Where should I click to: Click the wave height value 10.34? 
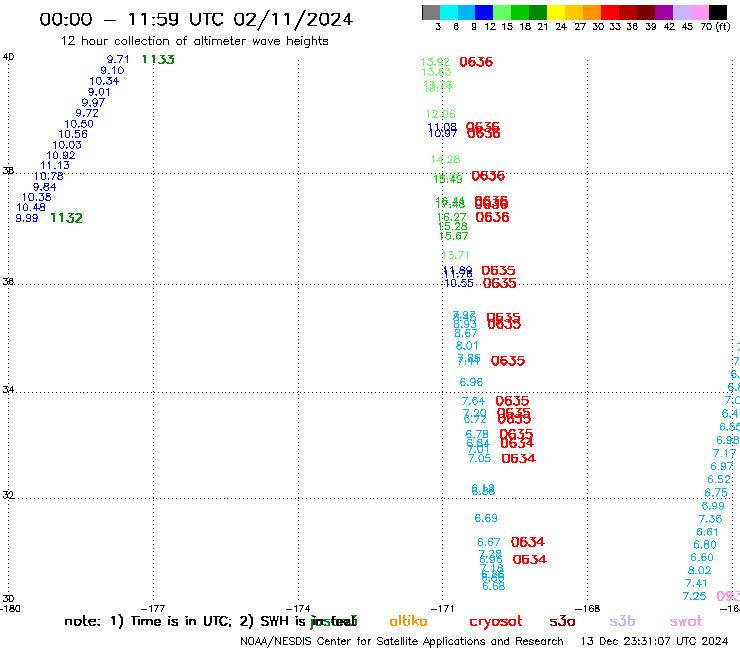click(104, 81)
